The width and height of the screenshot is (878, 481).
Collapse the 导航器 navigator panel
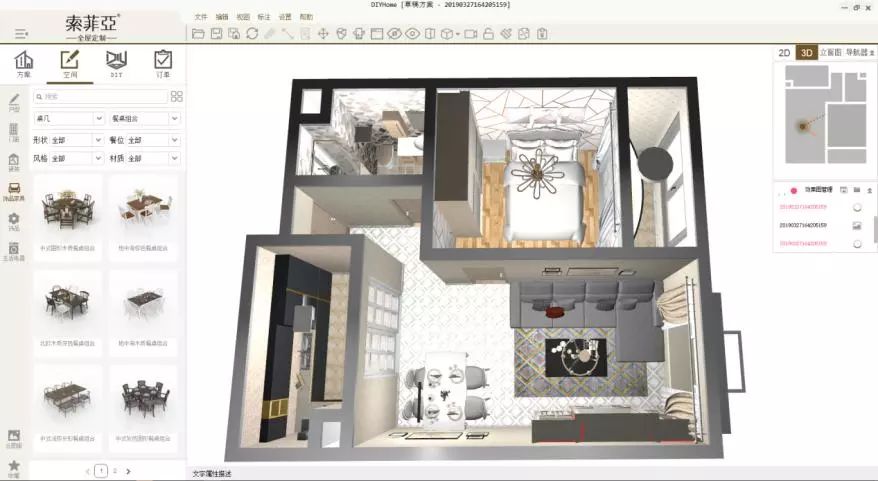coord(871,53)
